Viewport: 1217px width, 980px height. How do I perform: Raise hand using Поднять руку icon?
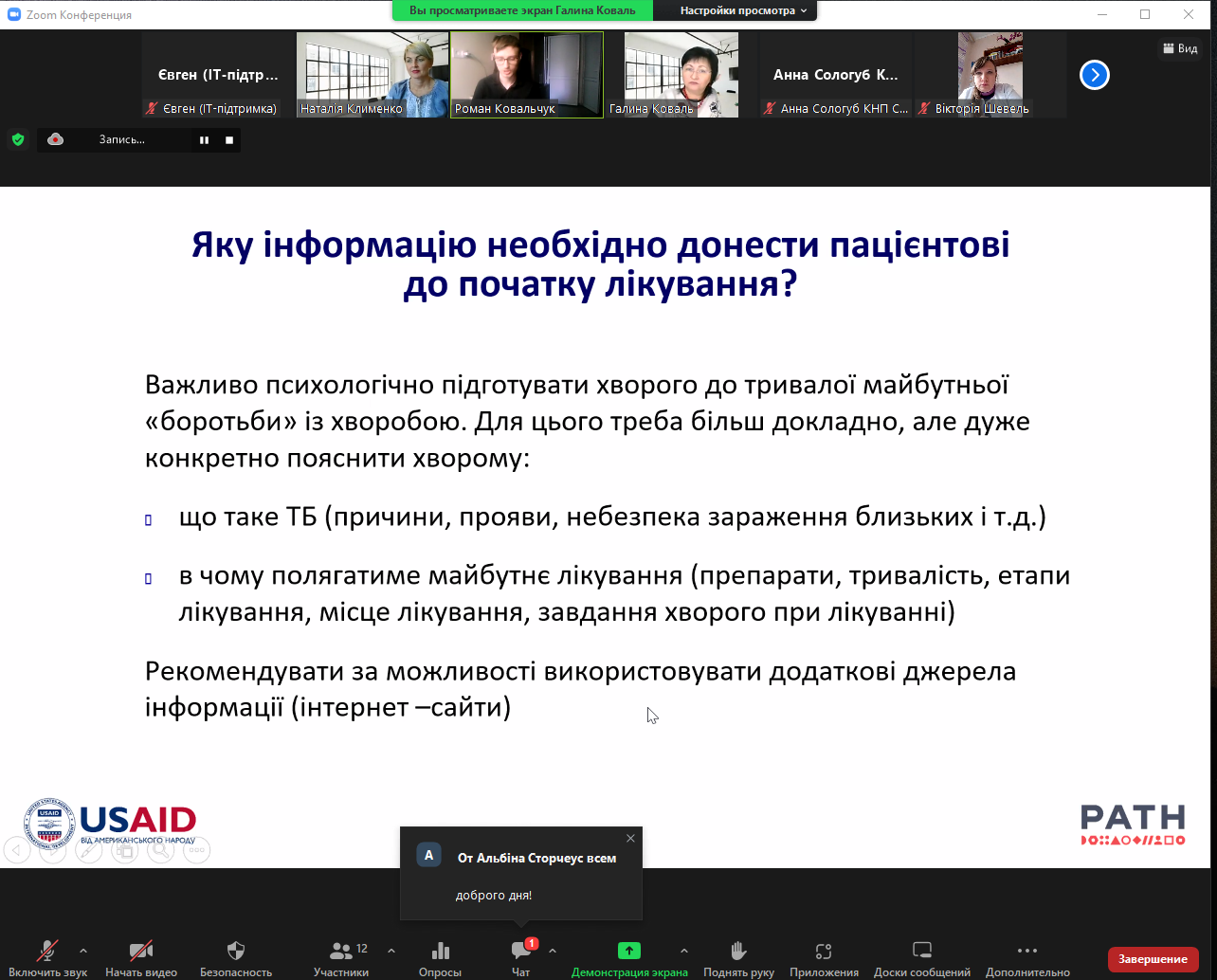tap(738, 951)
